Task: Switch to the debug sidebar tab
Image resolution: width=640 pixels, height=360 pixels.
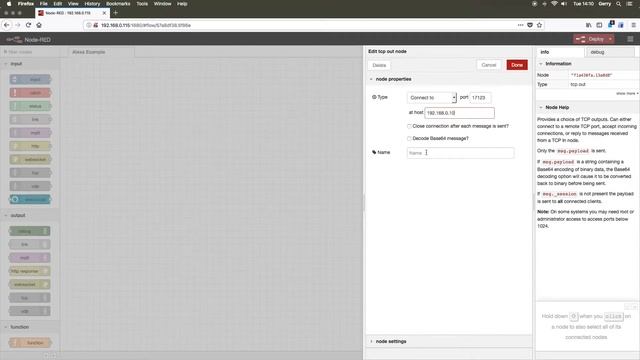Action: (x=610, y=52)
